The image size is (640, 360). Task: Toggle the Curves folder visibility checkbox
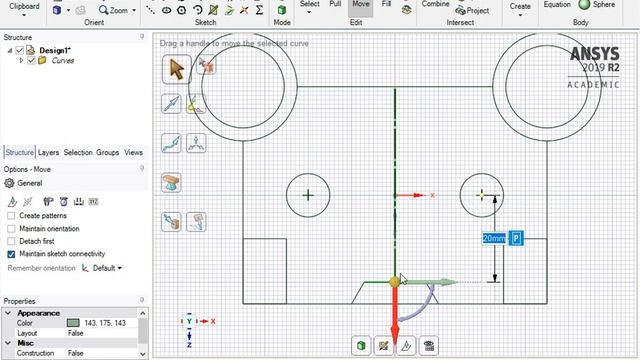(31, 60)
